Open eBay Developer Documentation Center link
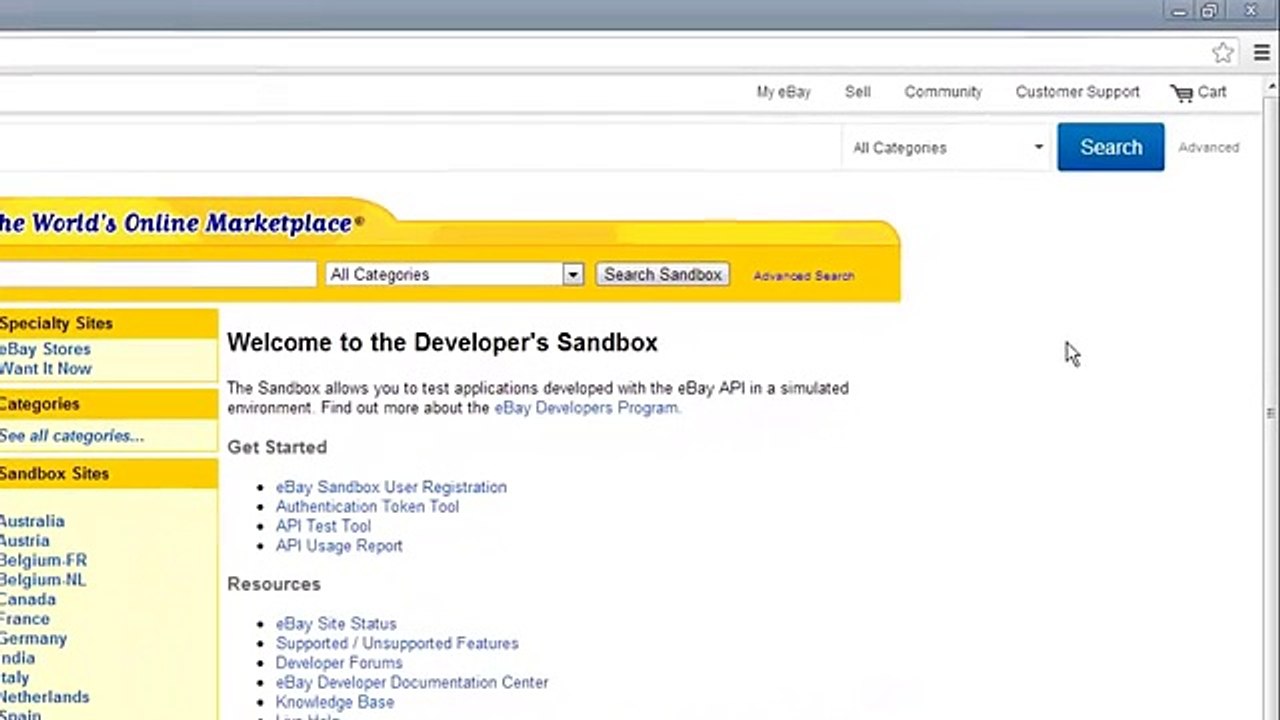 [412, 682]
